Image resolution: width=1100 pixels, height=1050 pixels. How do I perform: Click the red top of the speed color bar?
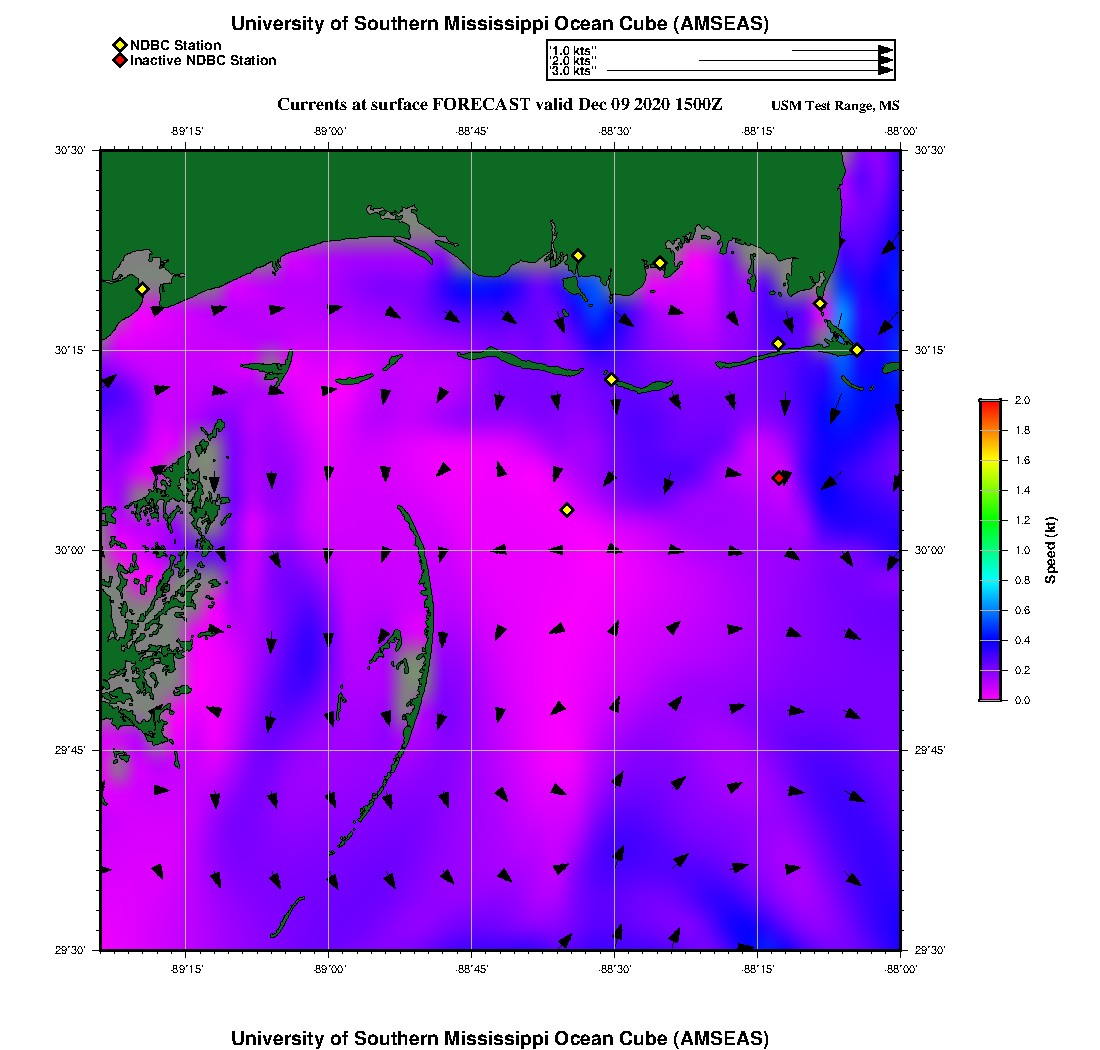(989, 404)
